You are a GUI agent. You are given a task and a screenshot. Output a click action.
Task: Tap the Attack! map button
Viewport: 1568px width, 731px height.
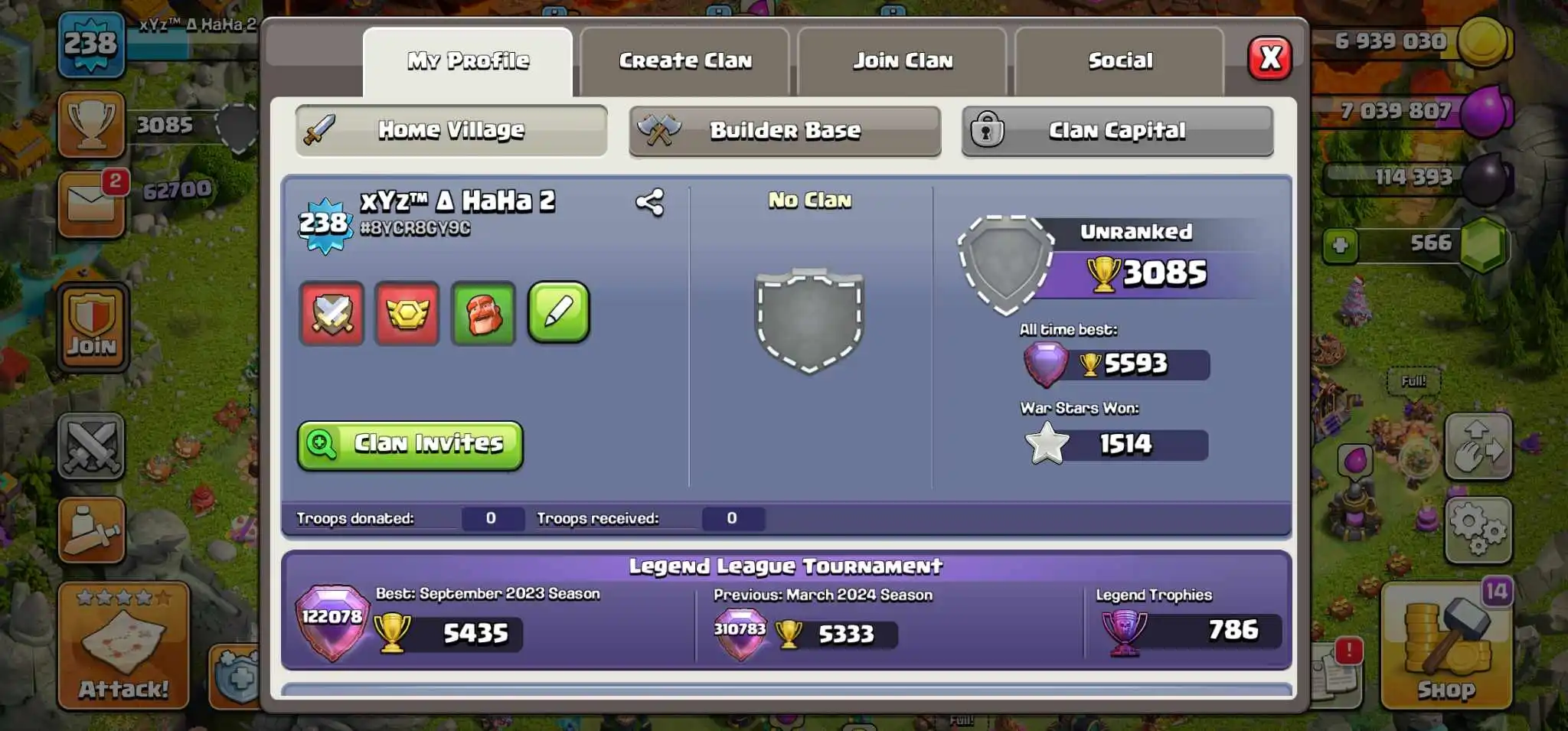[x=123, y=645]
